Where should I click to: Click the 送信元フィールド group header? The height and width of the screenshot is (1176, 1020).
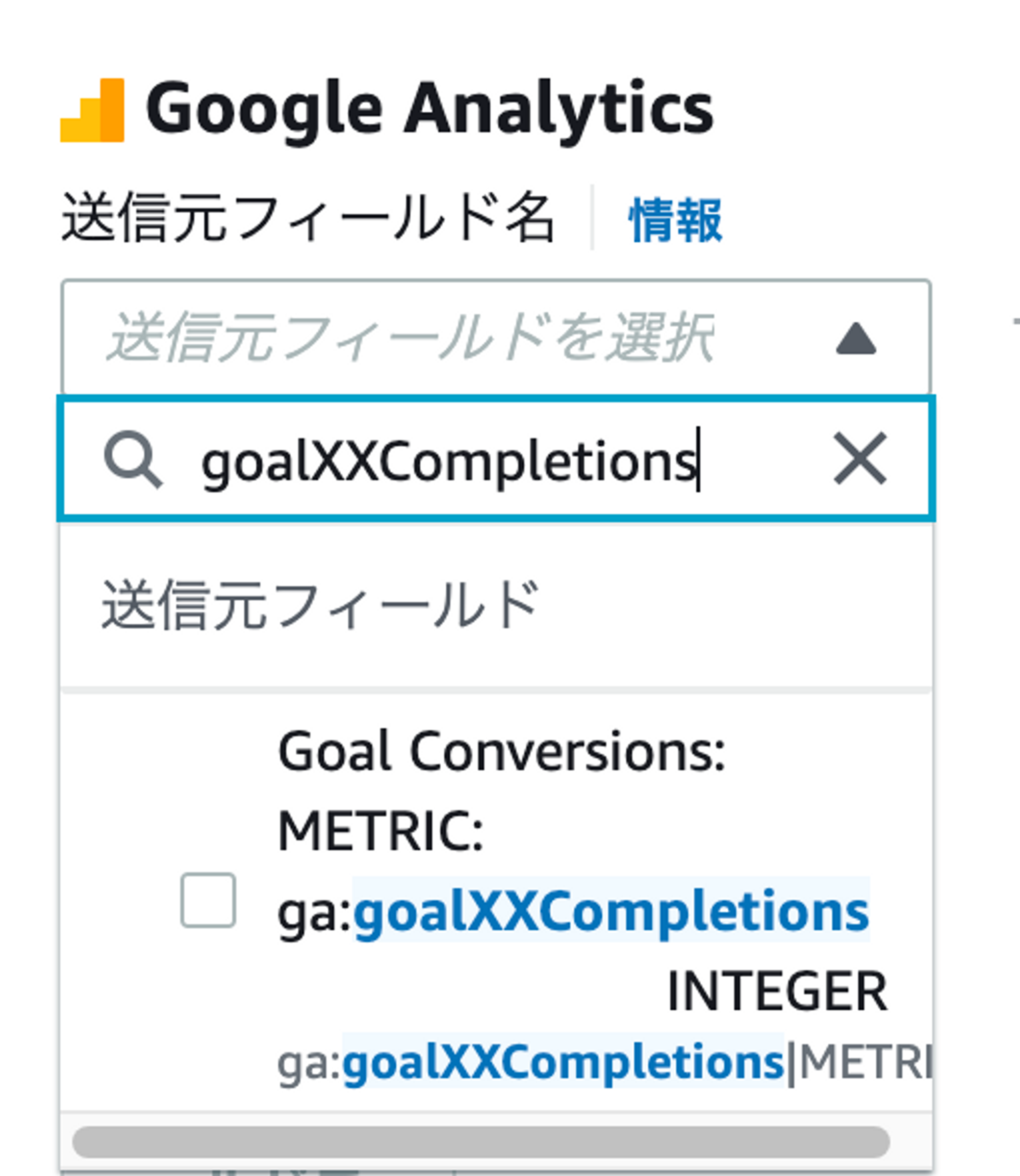(x=320, y=606)
